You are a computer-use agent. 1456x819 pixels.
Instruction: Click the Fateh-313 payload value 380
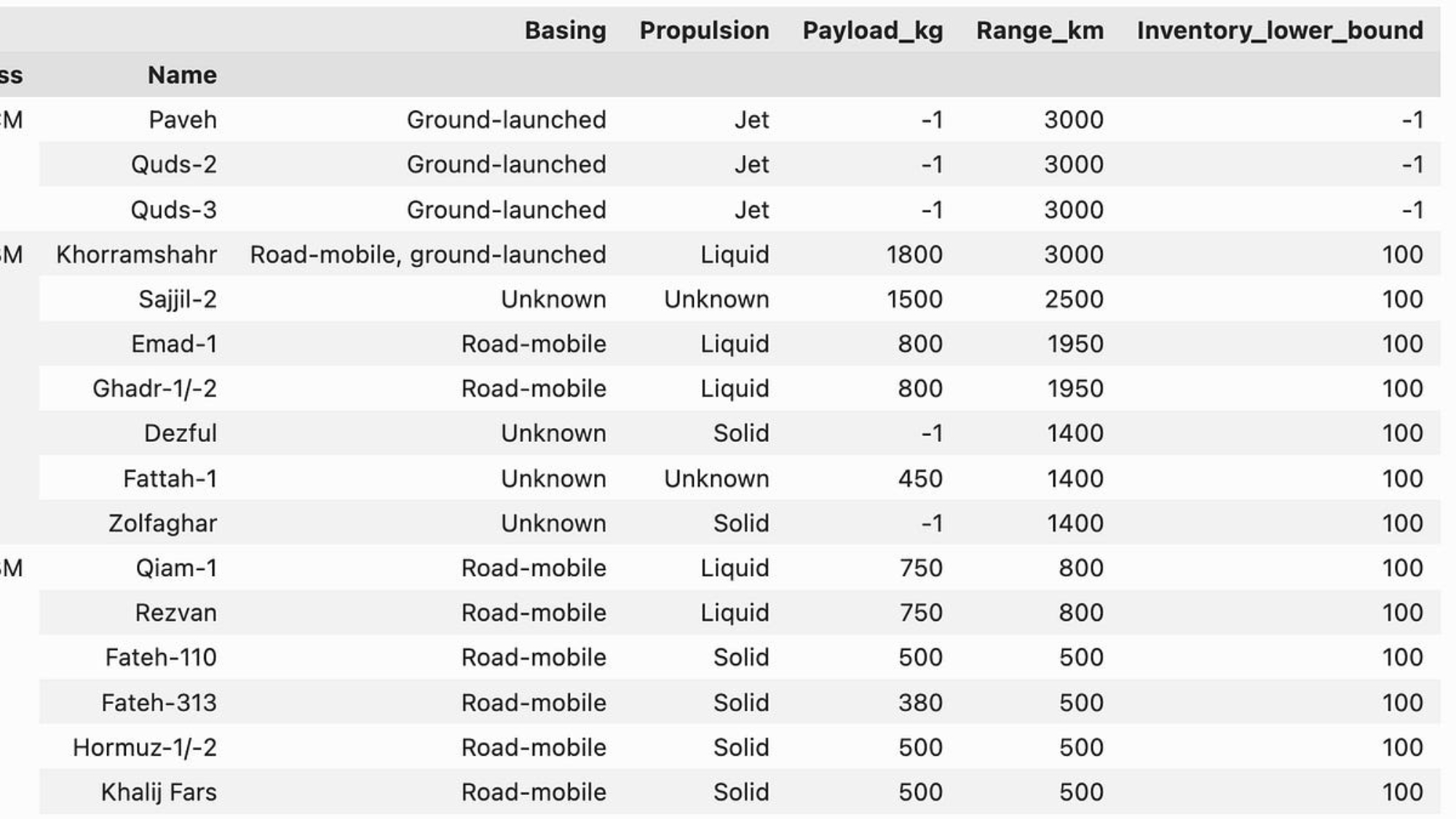point(920,703)
